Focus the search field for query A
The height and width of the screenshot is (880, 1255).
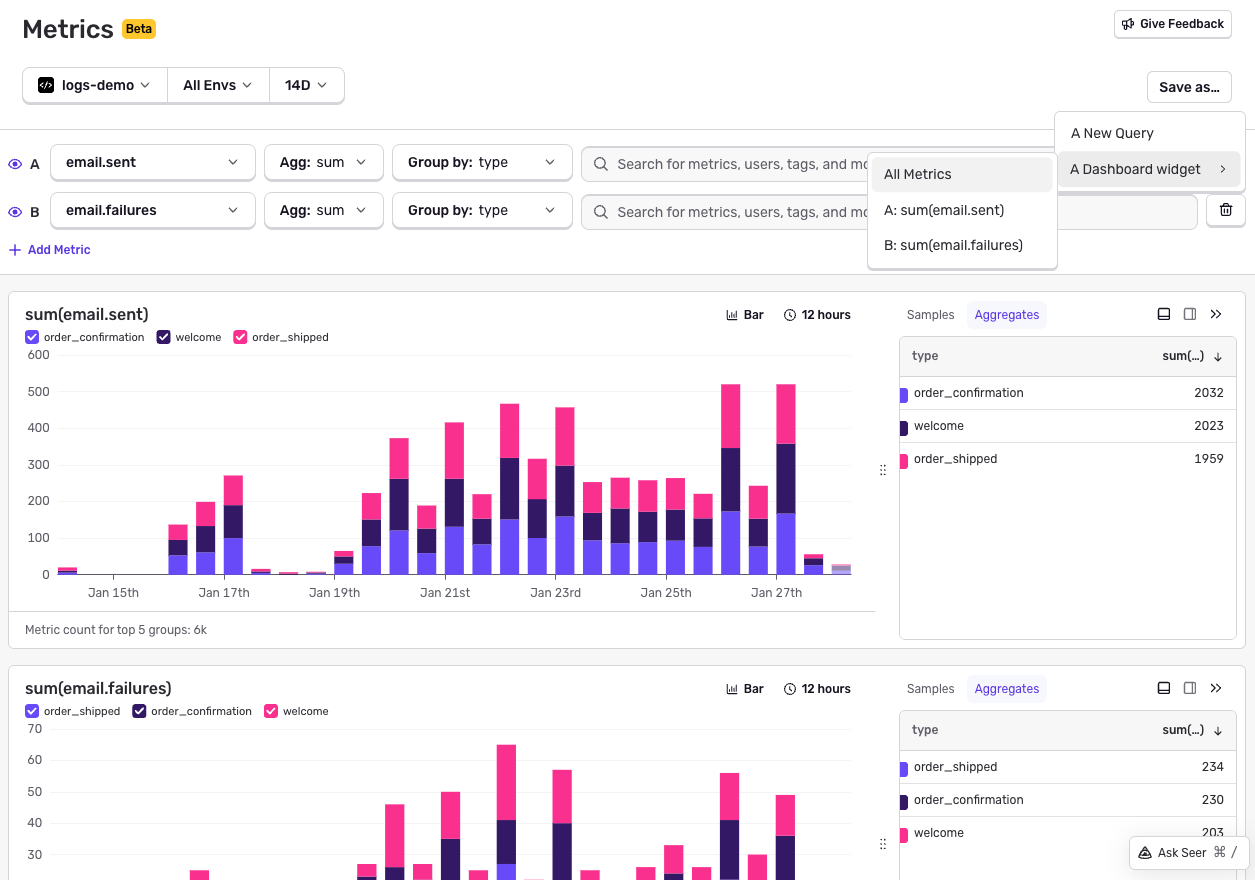coord(725,164)
